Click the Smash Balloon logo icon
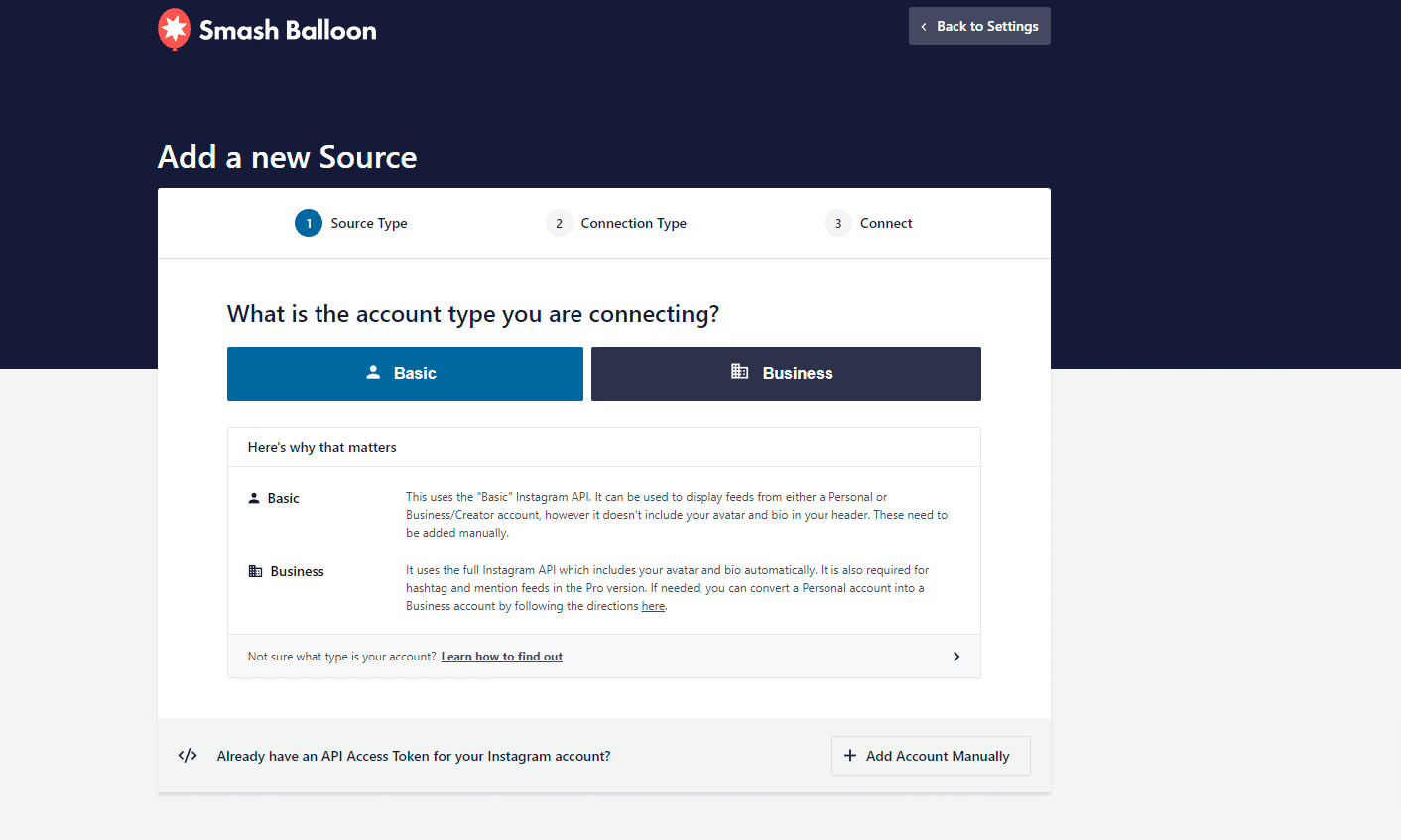The width and height of the screenshot is (1401, 840). click(x=174, y=29)
